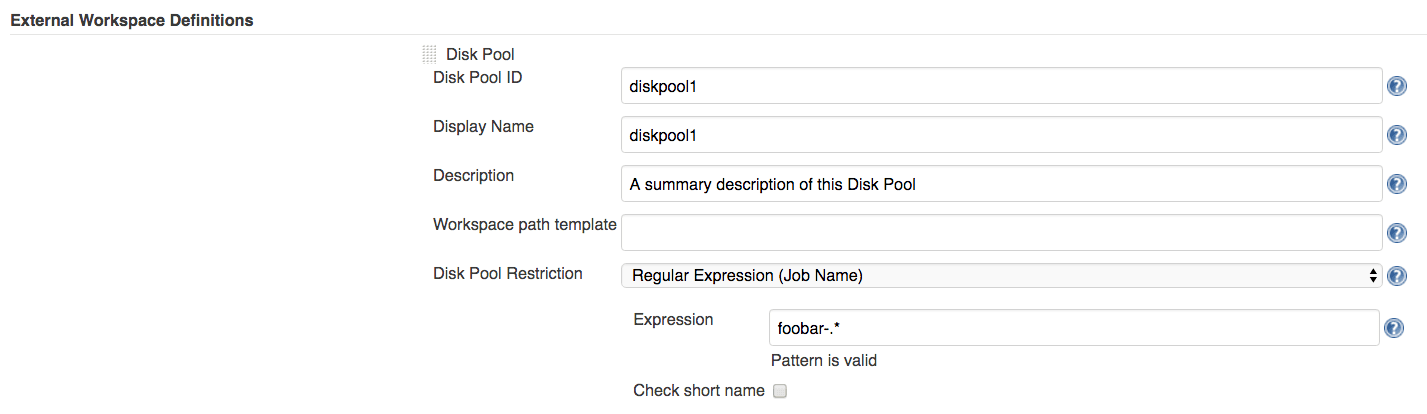Viewport: 1427px width, 414px height.
Task: Focus the Display Name text field
Action: coord(1001,134)
